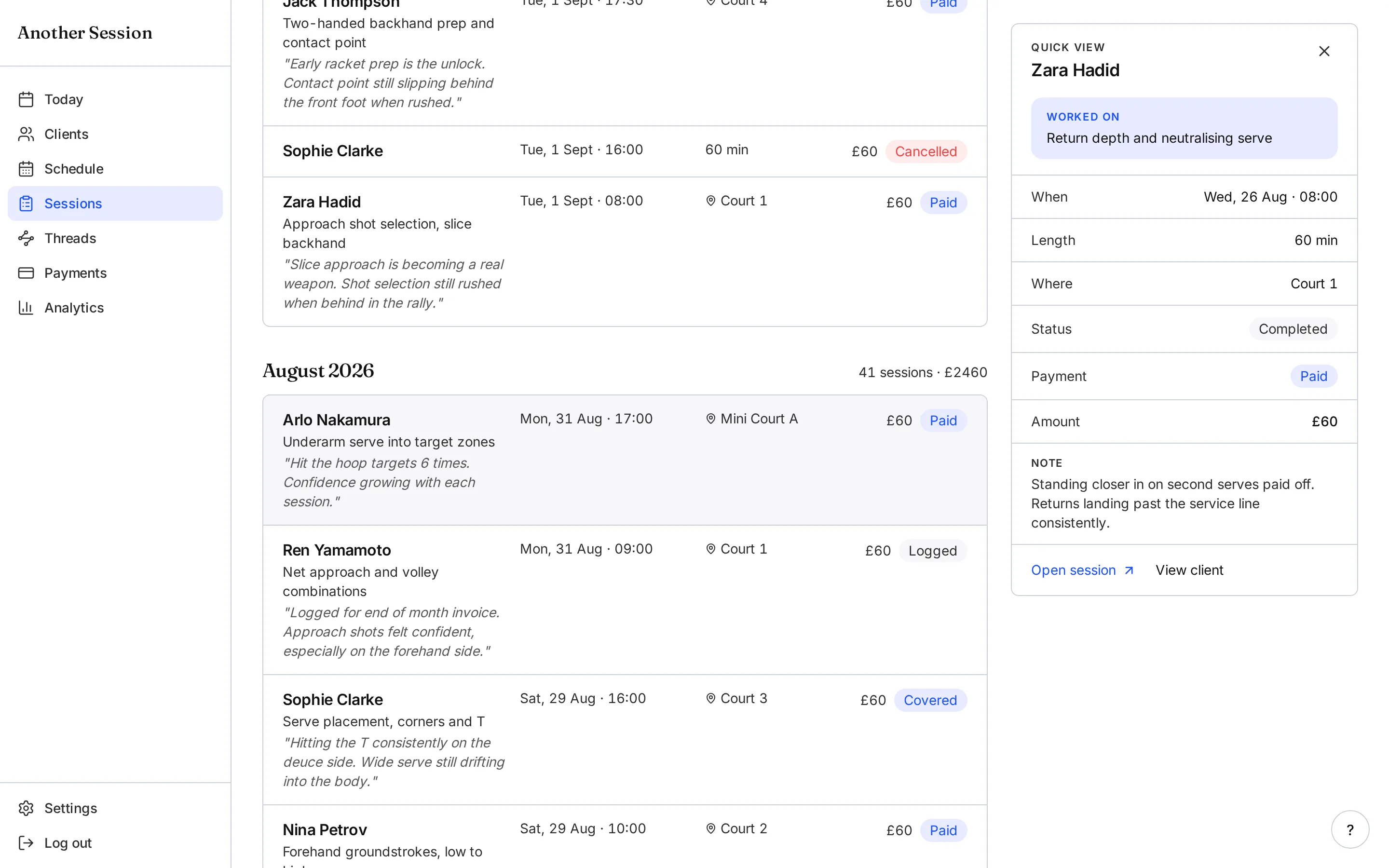The height and width of the screenshot is (868, 1389).
Task: Open the Settings gear icon
Action: pyautogui.click(x=26, y=808)
